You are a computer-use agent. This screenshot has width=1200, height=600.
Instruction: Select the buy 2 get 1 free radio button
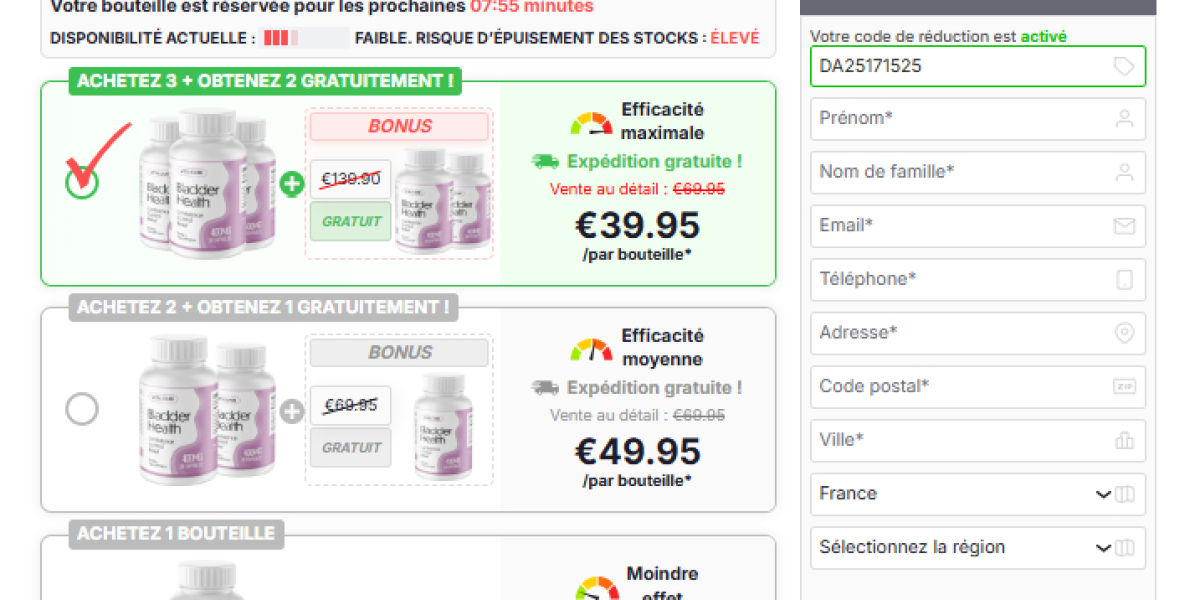pyautogui.click(x=82, y=408)
